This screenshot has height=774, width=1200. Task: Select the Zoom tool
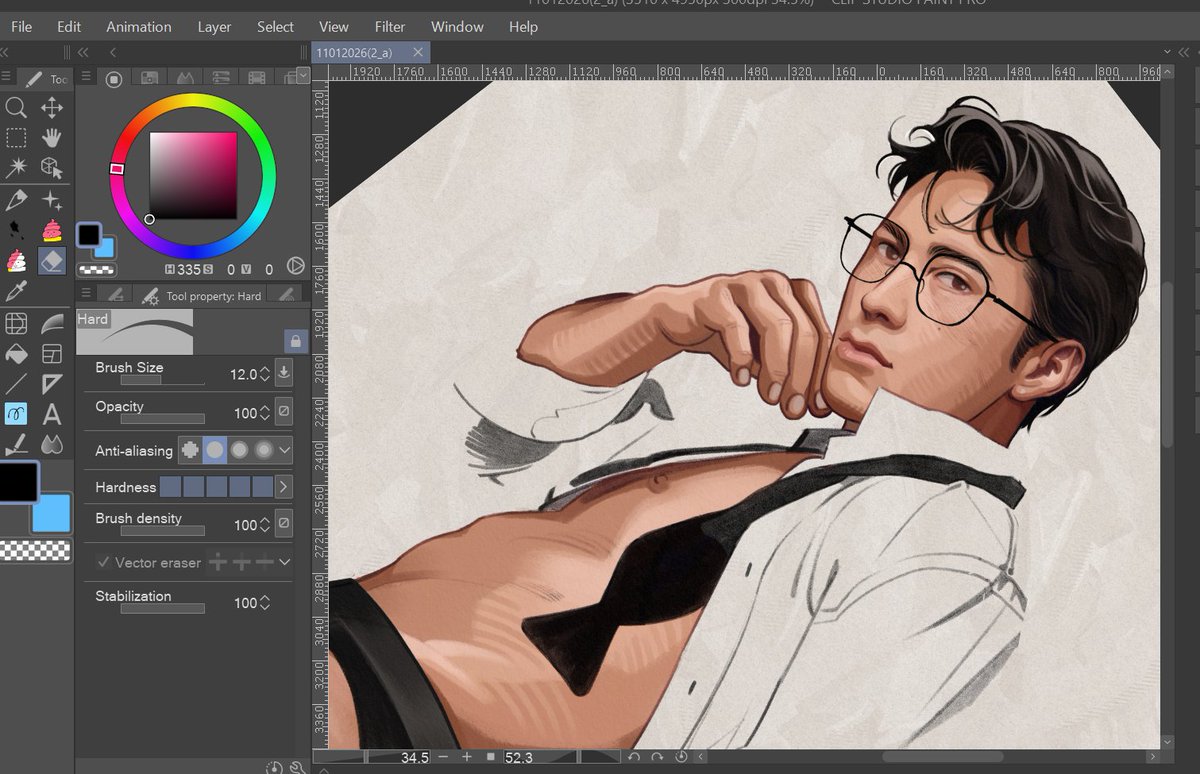click(15, 108)
